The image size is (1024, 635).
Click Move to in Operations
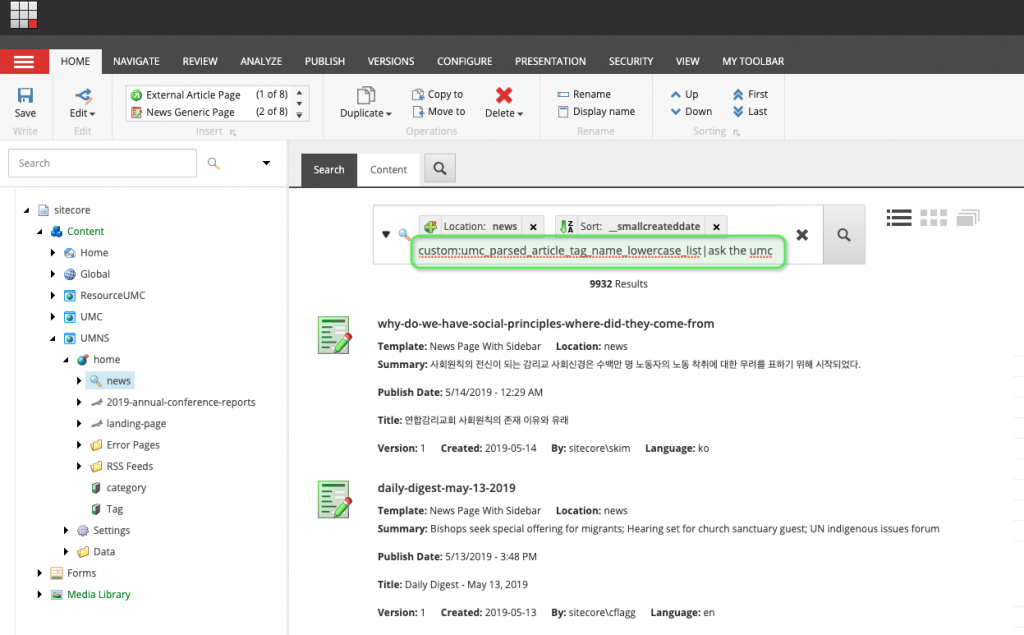click(439, 112)
